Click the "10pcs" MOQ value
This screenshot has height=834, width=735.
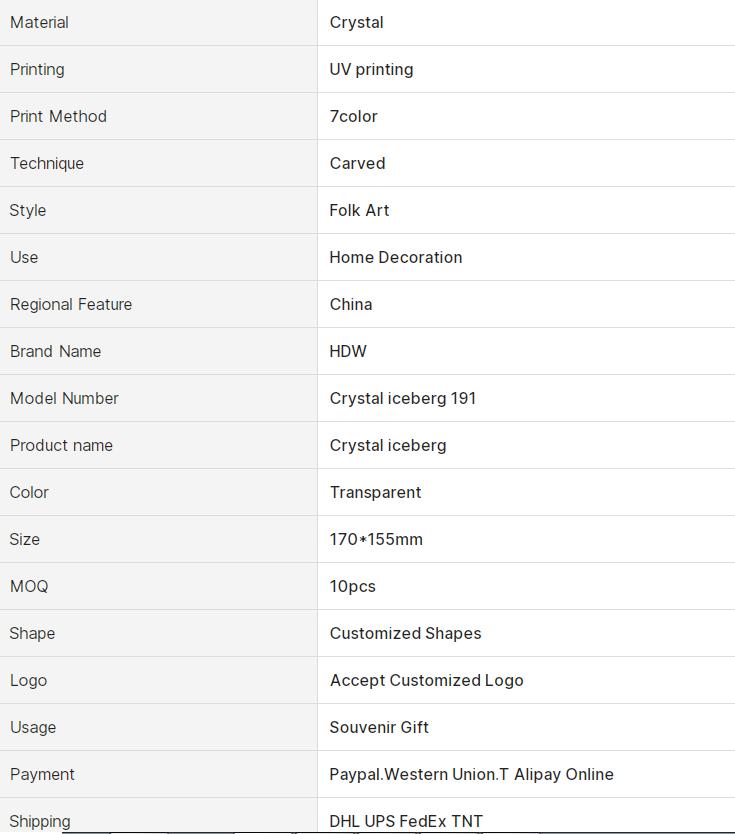pyautogui.click(x=352, y=586)
